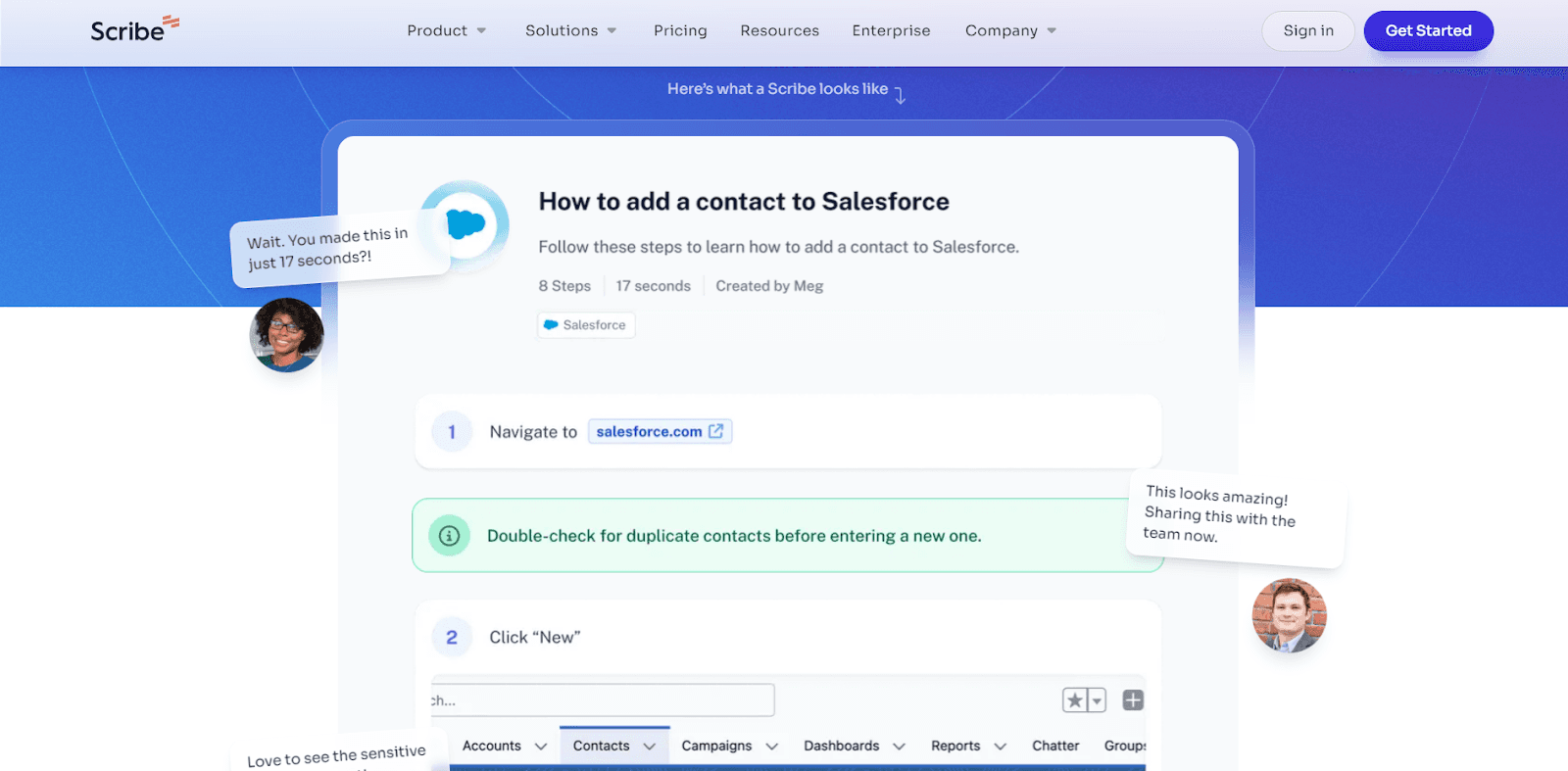
Task: Click the Scribe logo
Action: click(x=134, y=29)
